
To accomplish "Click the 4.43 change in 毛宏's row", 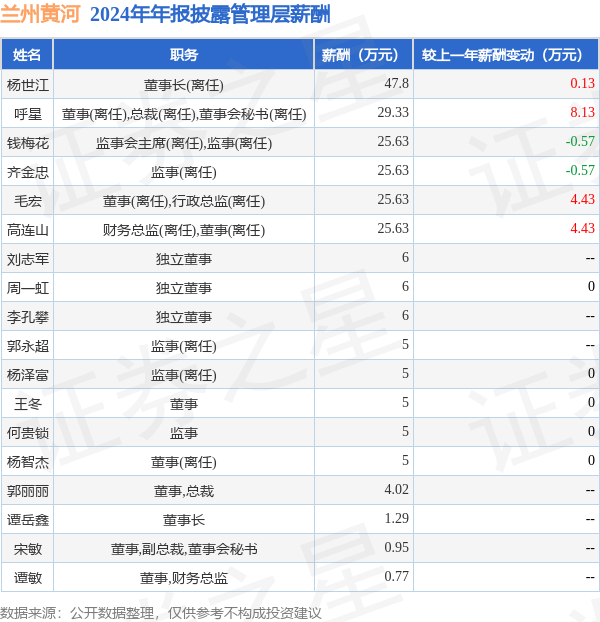I will pyautogui.click(x=583, y=200).
